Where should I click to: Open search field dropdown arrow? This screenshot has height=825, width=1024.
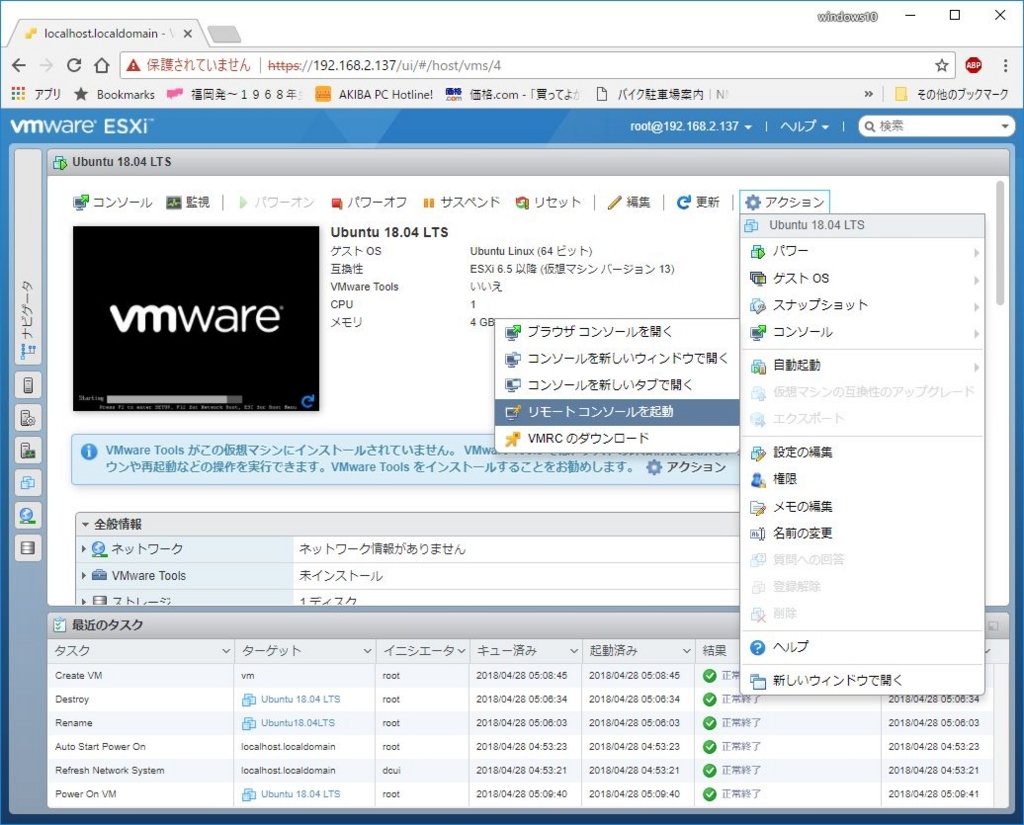(x=1005, y=126)
